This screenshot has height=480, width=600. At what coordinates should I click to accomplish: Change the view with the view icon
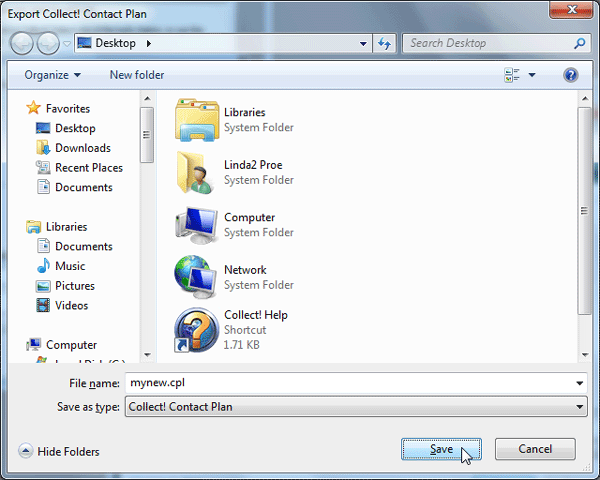click(512, 75)
